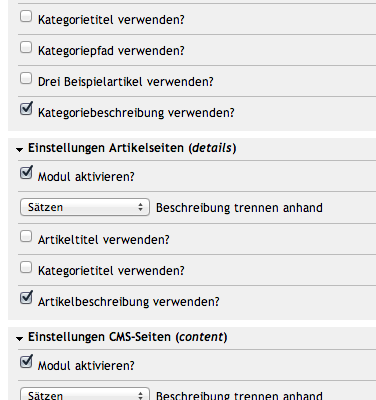
Task: Enable the Drei Beispielartikel verwenden checkbox
Action: (26, 78)
